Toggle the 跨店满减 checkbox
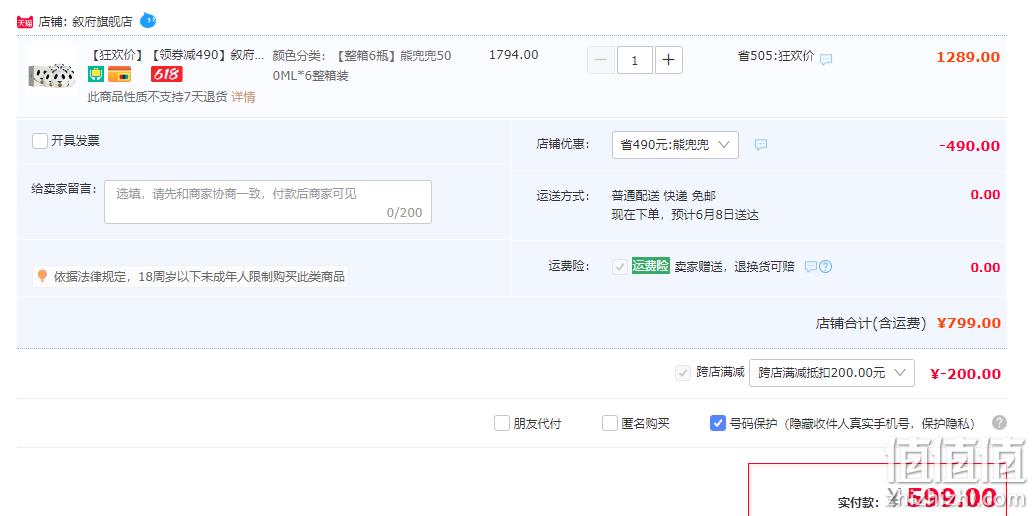 click(x=683, y=373)
